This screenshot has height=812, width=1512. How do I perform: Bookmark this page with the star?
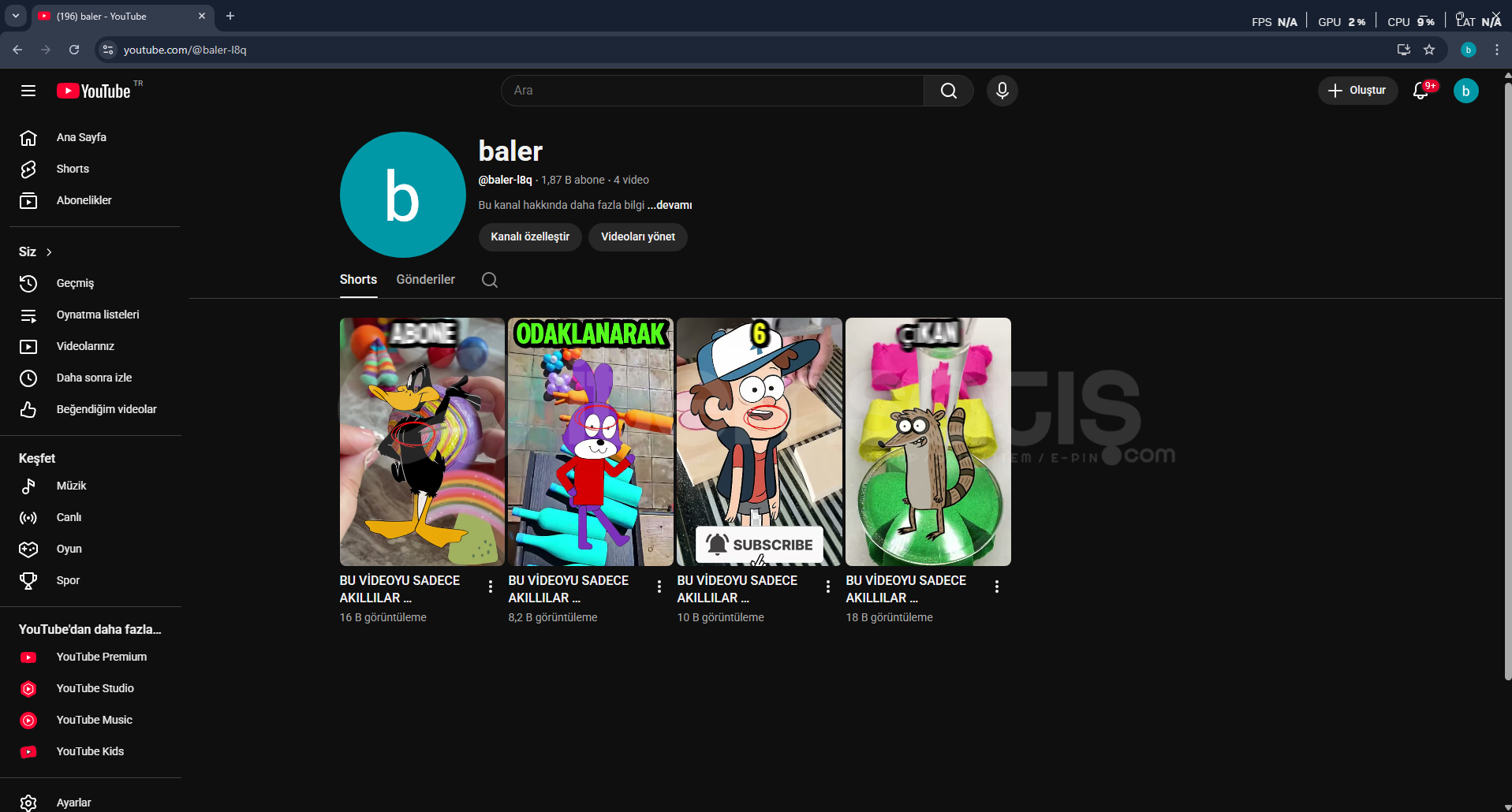[x=1429, y=50]
